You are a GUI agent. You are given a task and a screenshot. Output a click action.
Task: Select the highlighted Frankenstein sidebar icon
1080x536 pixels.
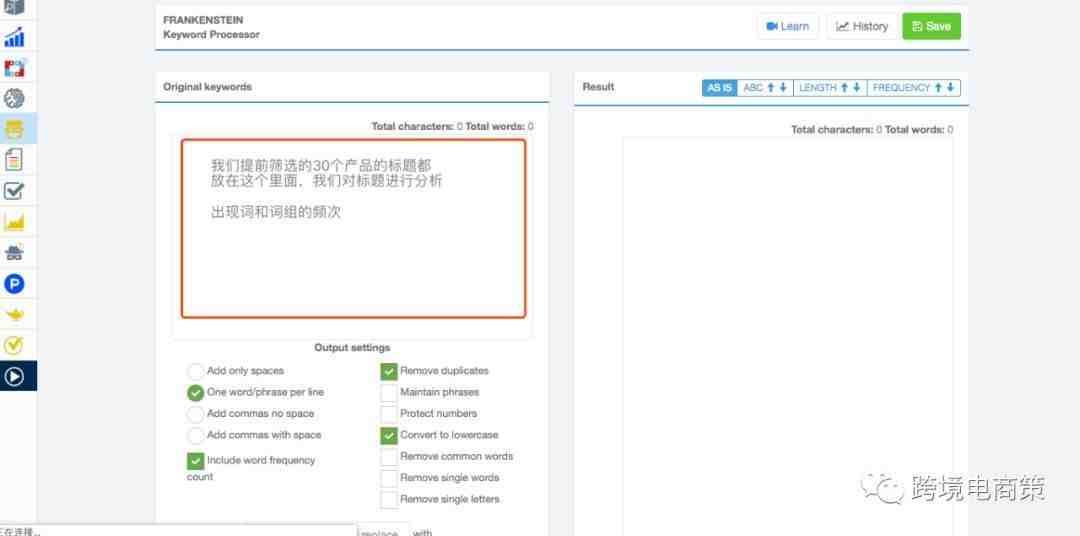click(14, 129)
